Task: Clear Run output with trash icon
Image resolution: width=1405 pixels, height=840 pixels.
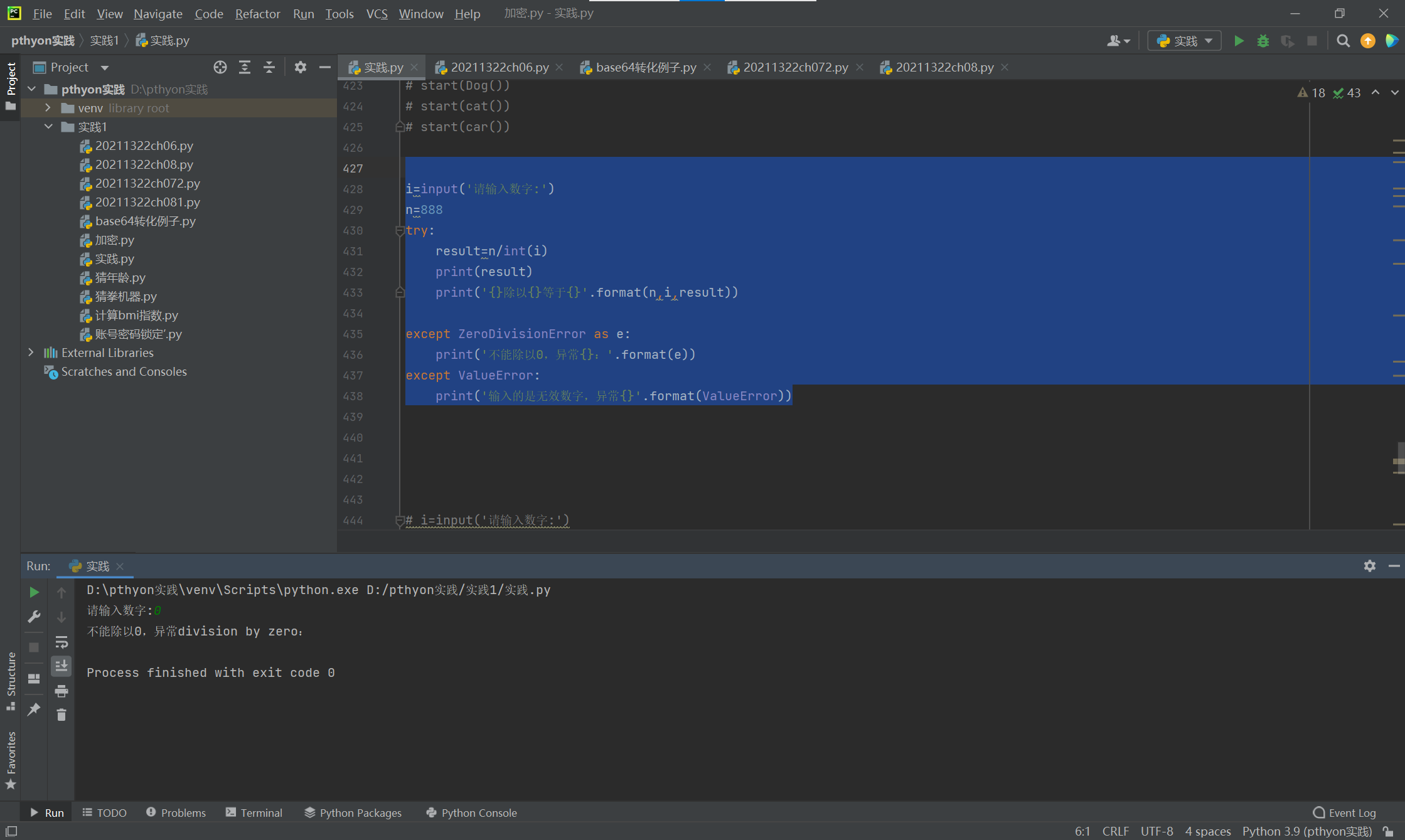Action: point(61,715)
